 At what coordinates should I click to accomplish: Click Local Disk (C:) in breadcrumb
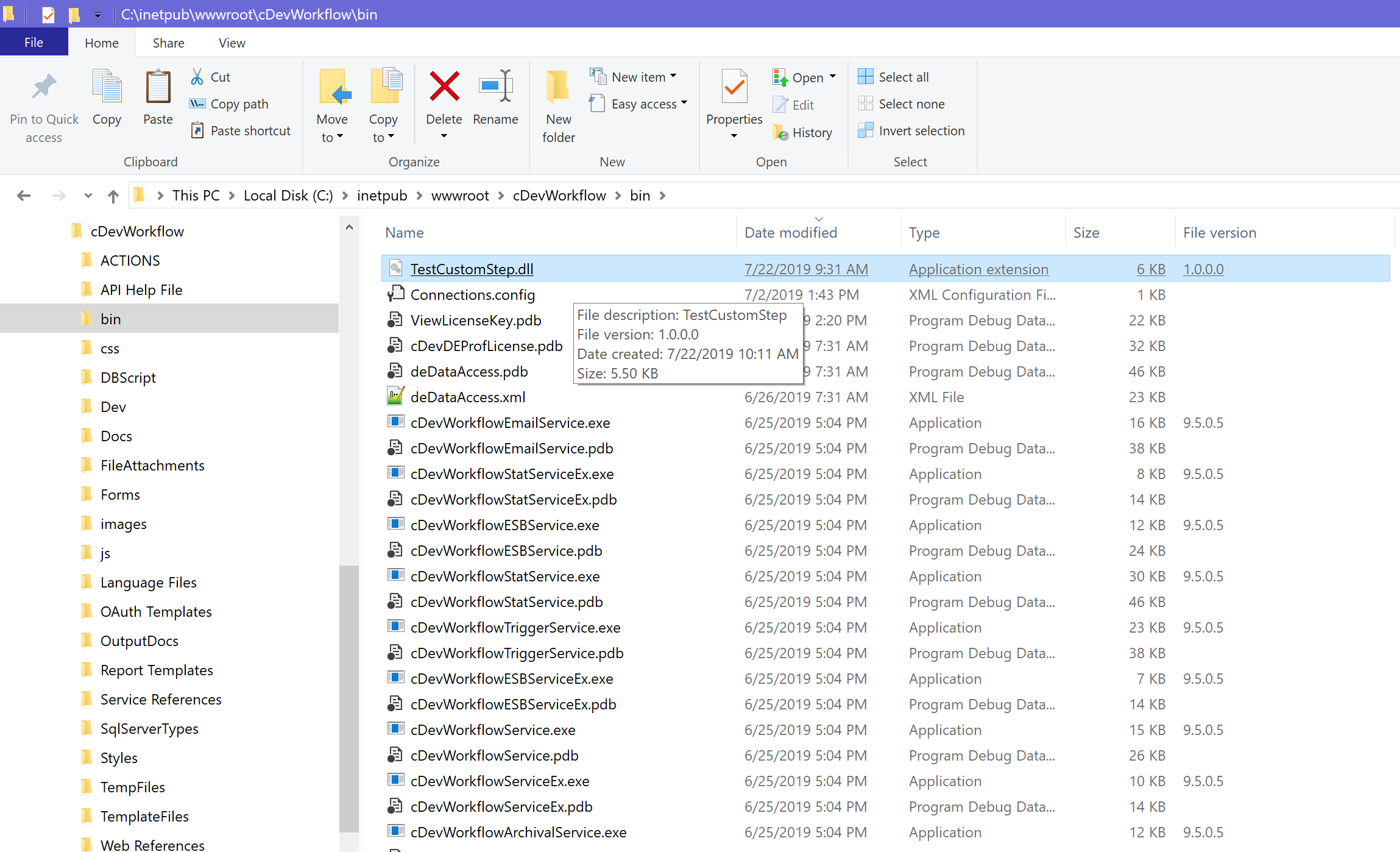point(288,196)
